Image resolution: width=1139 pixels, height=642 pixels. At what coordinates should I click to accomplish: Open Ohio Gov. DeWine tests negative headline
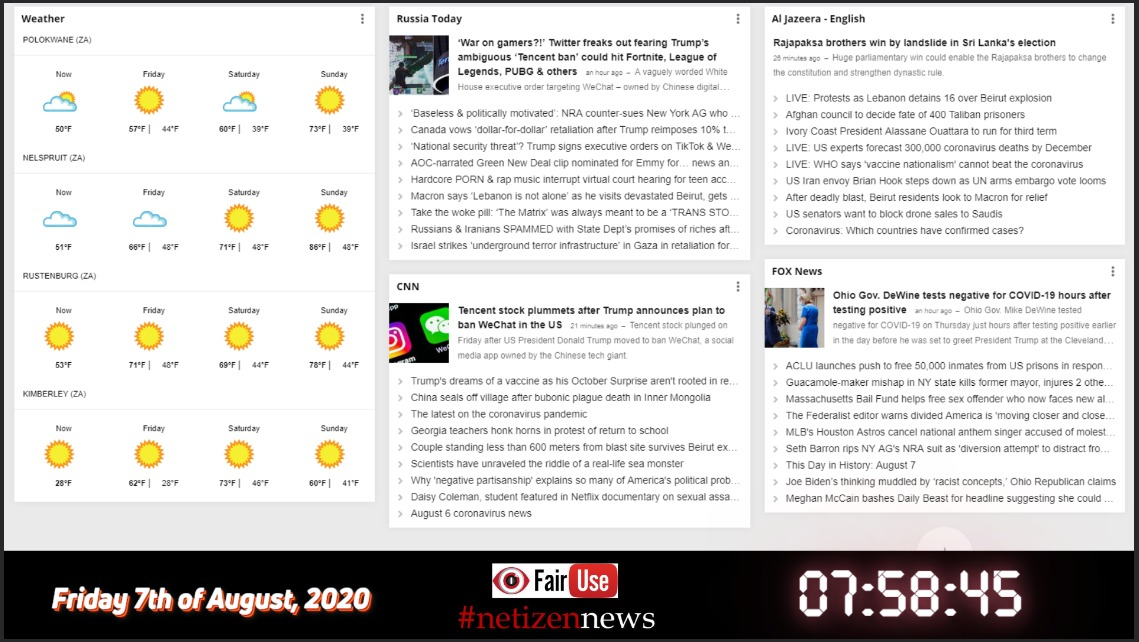(x=971, y=302)
